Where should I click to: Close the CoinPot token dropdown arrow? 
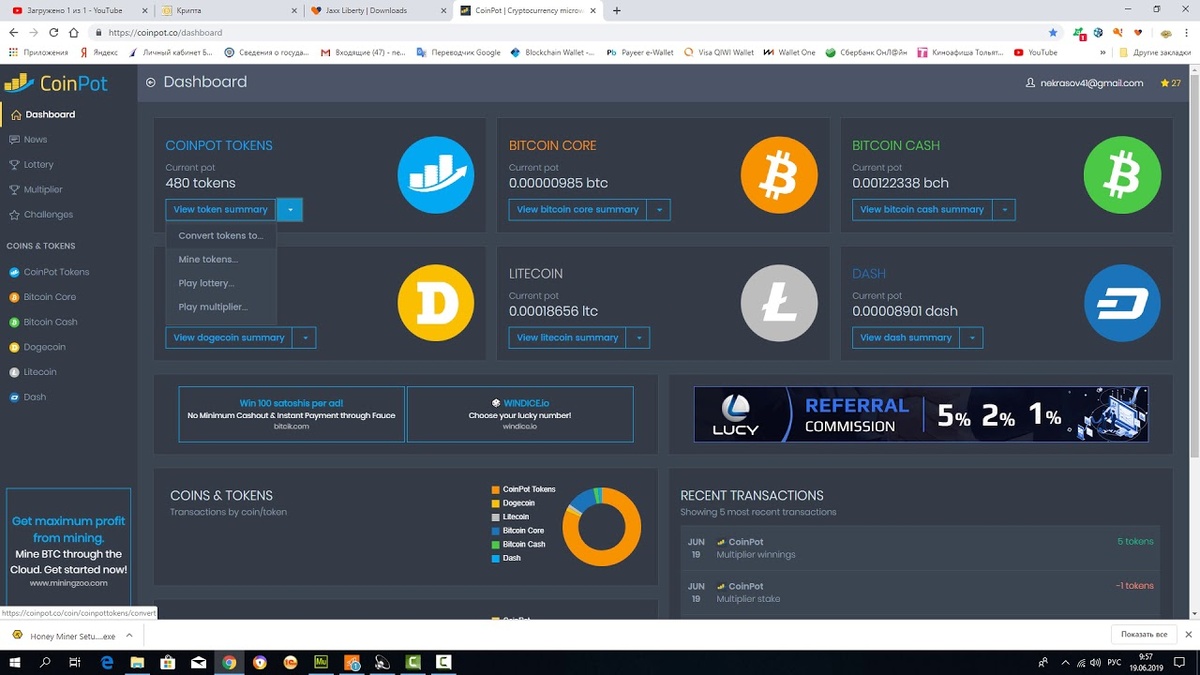tap(290, 209)
